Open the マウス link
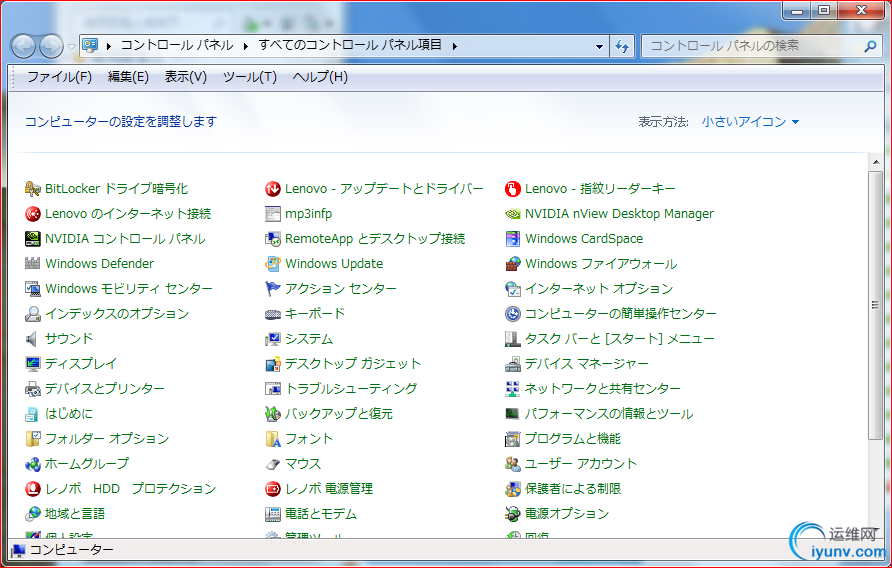Screen dimensions: 892x568 303,464
